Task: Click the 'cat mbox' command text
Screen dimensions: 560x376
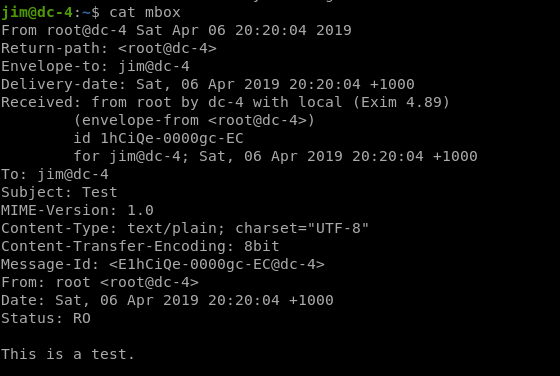Action: 145,12
